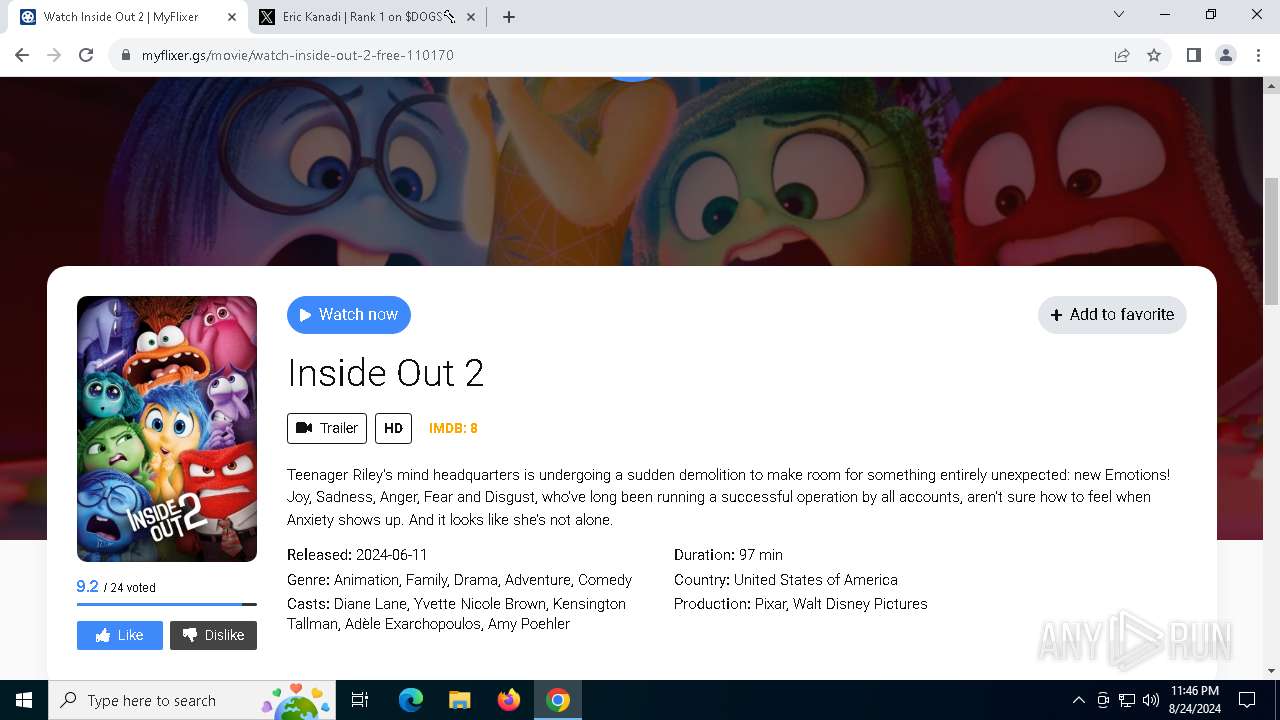
Task: Close the Watch Inside Out 2 tab
Action: pyautogui.click(x=232, y=17)
